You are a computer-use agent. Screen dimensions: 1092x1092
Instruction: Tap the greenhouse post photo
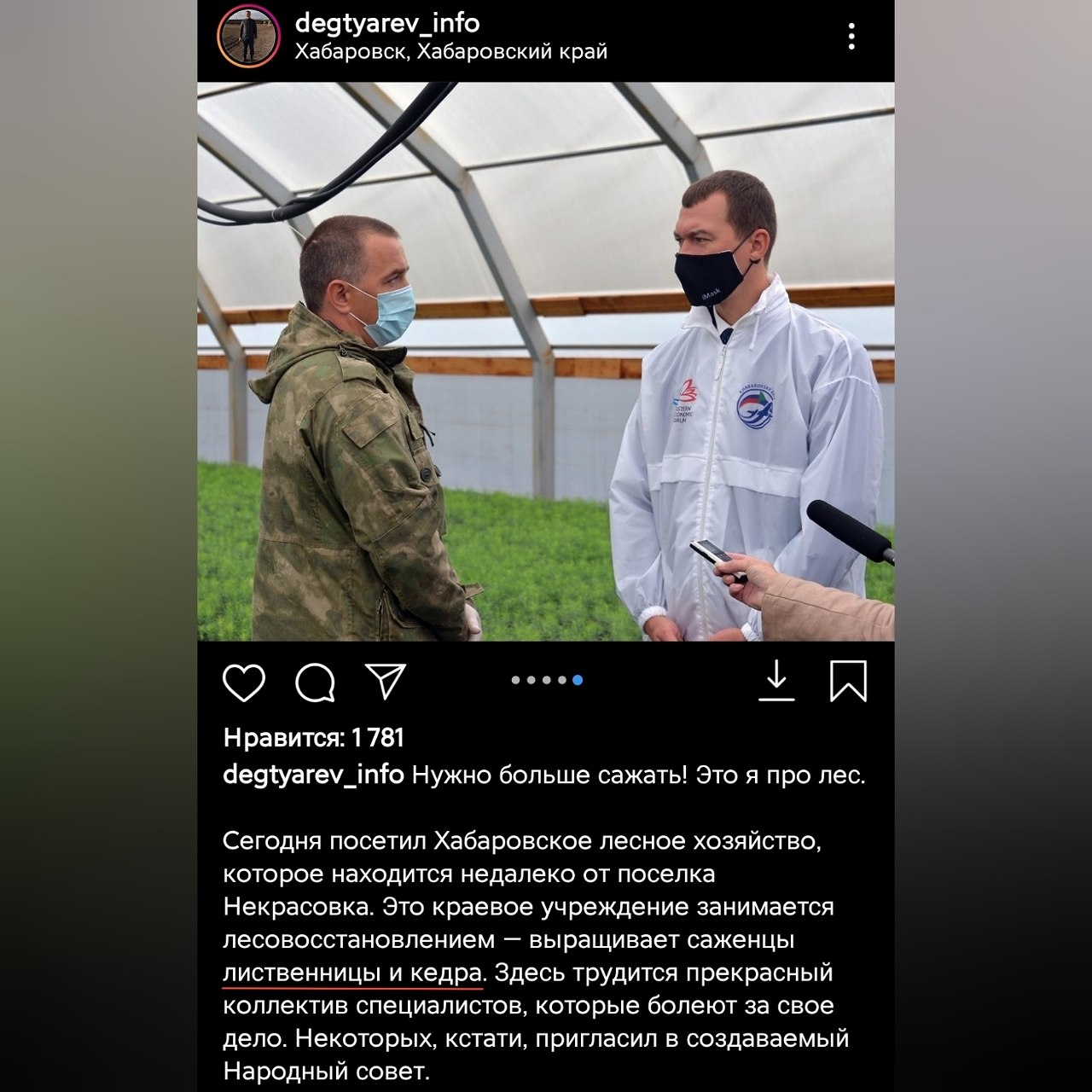pos(546,361)
